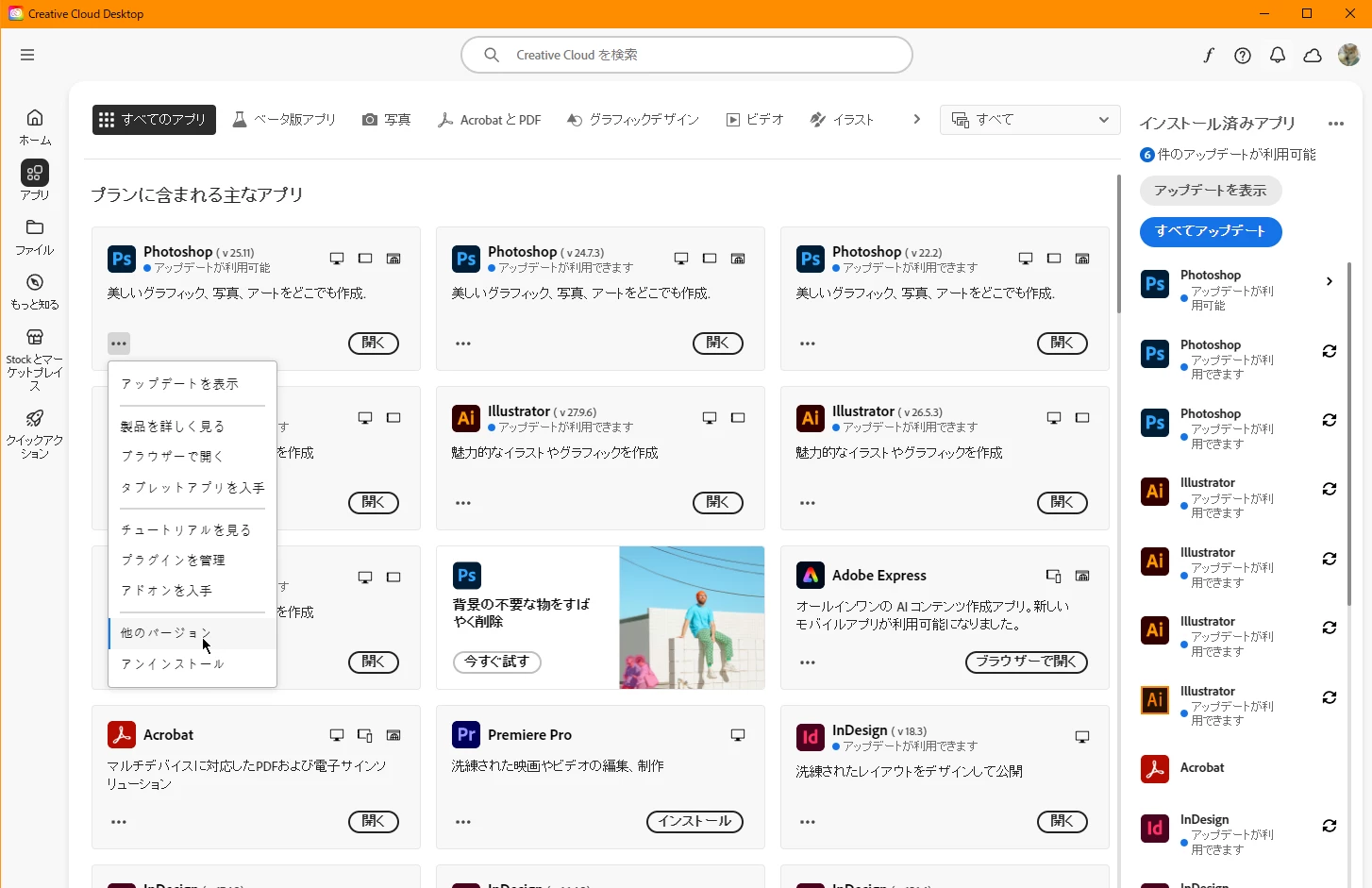Image resolution: width=1372 pixels, height=888 pixels.
Task: Open the すべて platform filter dropdown
Action: 1030,120
